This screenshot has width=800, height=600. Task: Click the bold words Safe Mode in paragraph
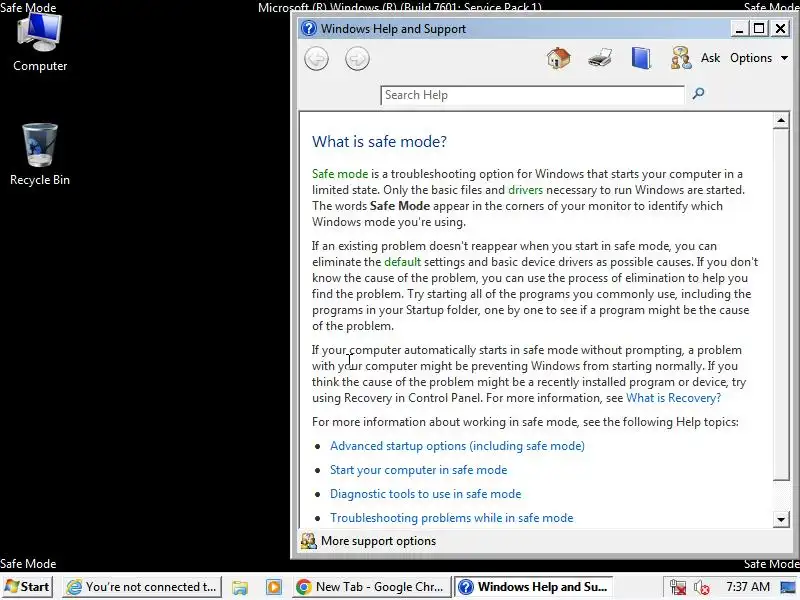click(x=400, y=206)
